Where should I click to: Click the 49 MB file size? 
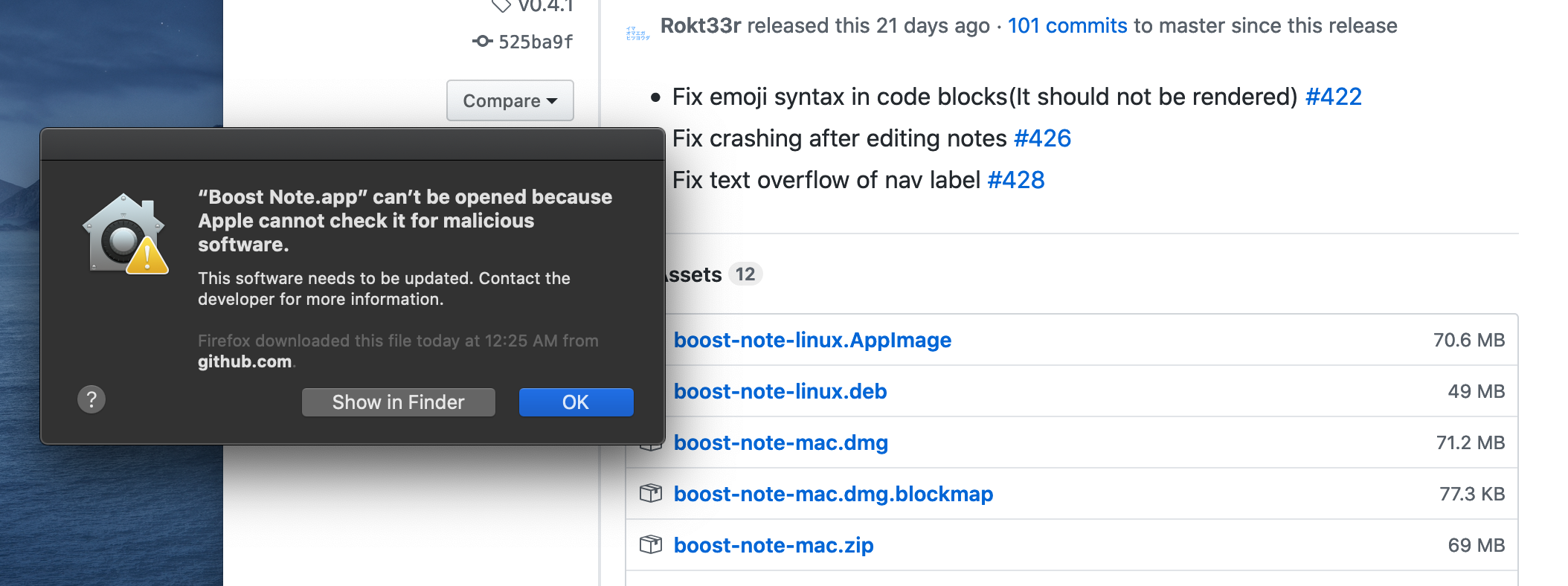[x=1477, y=391]
